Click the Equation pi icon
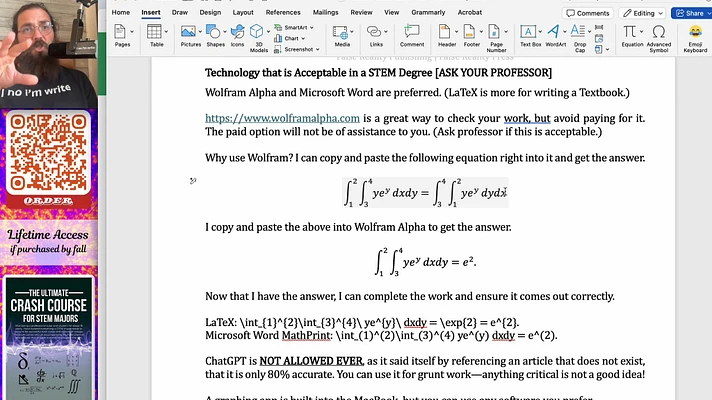Viewport: 712px width, 400px height. (629, 31)
